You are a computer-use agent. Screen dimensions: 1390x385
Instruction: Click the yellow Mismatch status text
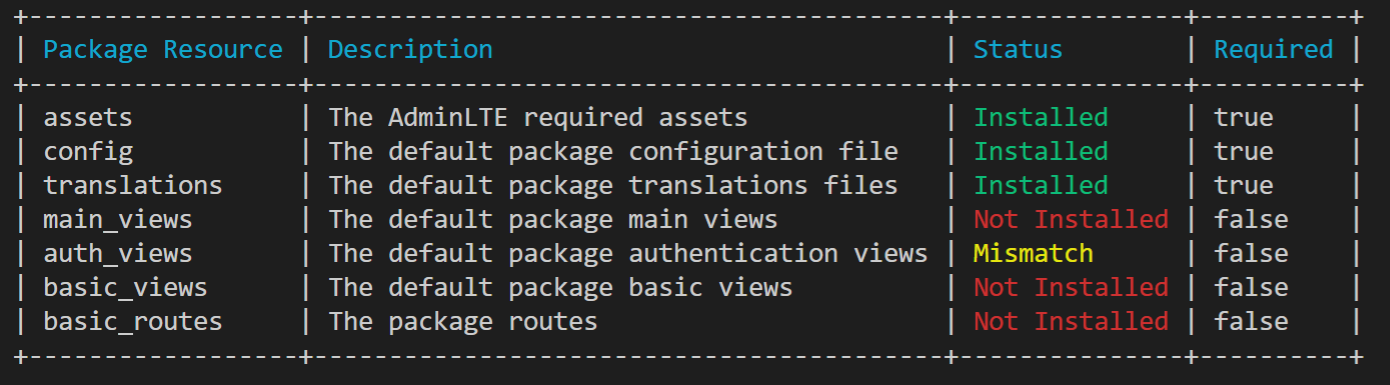[x=1033, y=254]
